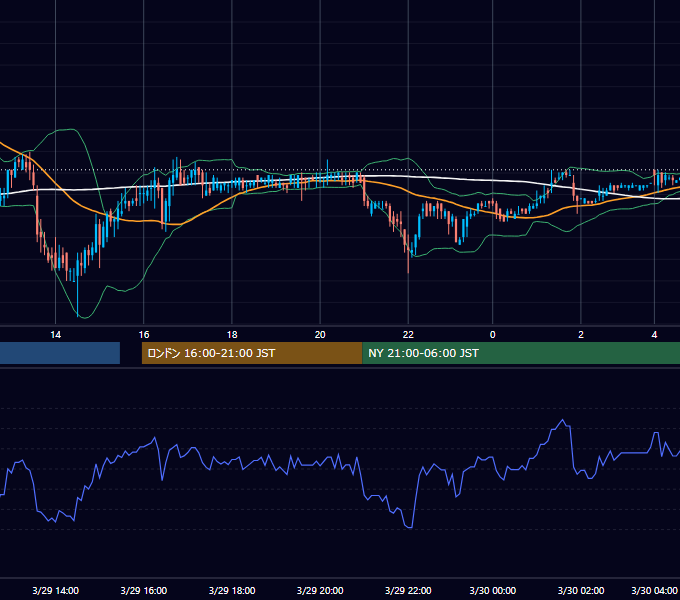Click the ロンドン 16:00-21:00 JST session bar
This screenshot has width=680, height=600.
tap(252, 353)
